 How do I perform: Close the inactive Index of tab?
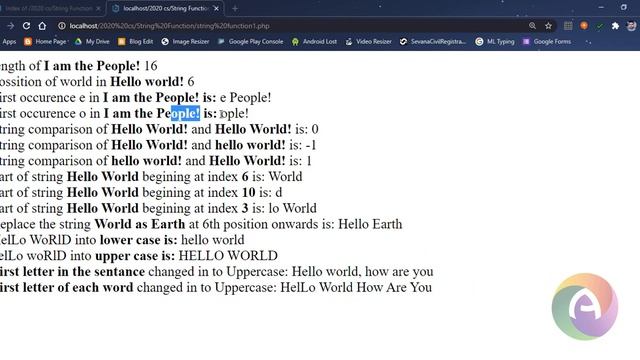[x=98, y=8]
